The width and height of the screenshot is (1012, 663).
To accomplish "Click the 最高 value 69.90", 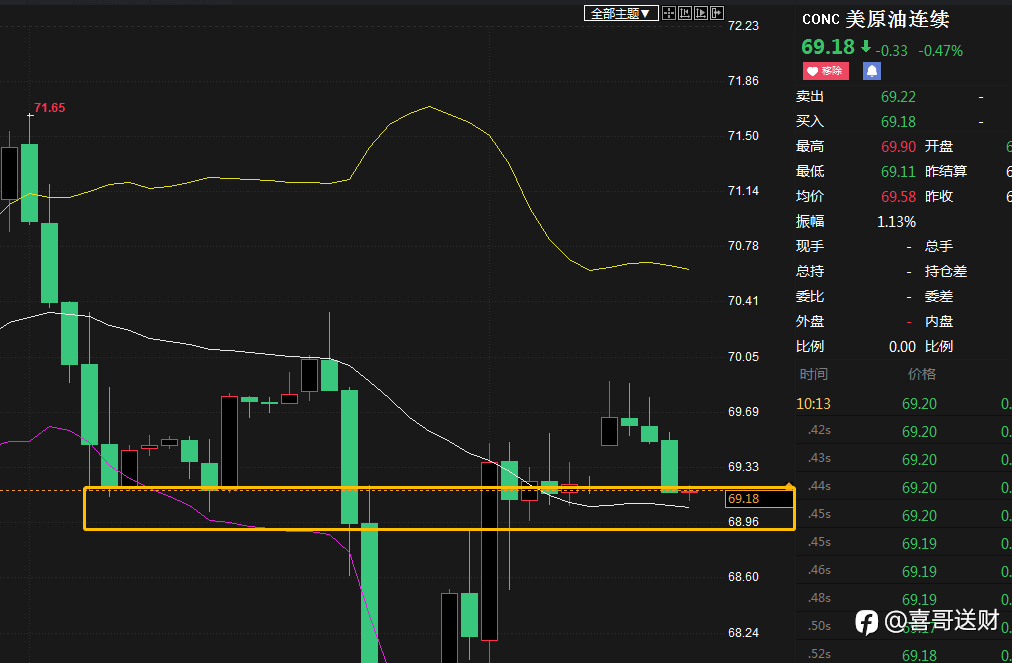I will coord(898,147).
